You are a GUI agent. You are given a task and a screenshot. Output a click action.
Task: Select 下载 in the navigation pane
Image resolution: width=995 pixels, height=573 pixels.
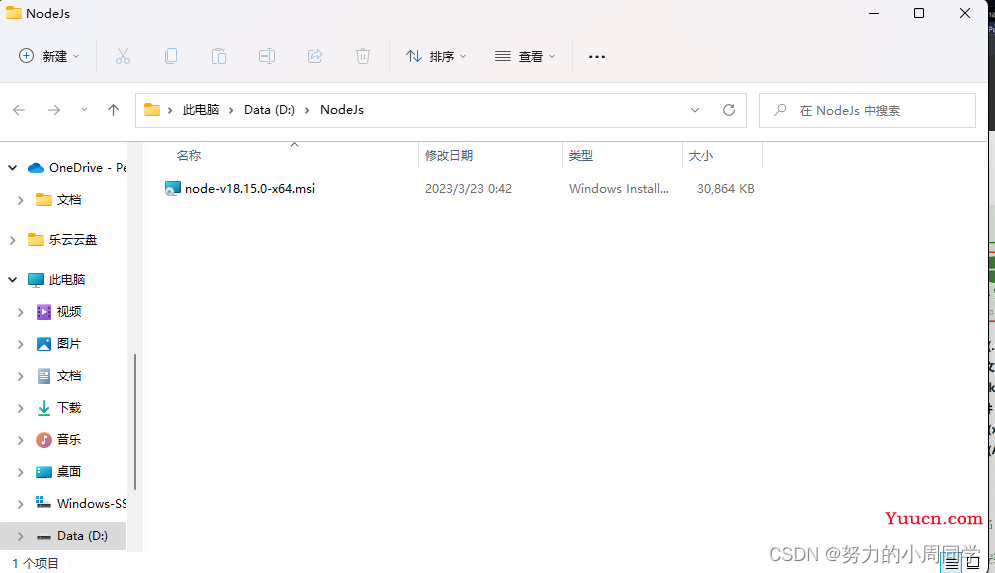(69, 407)
